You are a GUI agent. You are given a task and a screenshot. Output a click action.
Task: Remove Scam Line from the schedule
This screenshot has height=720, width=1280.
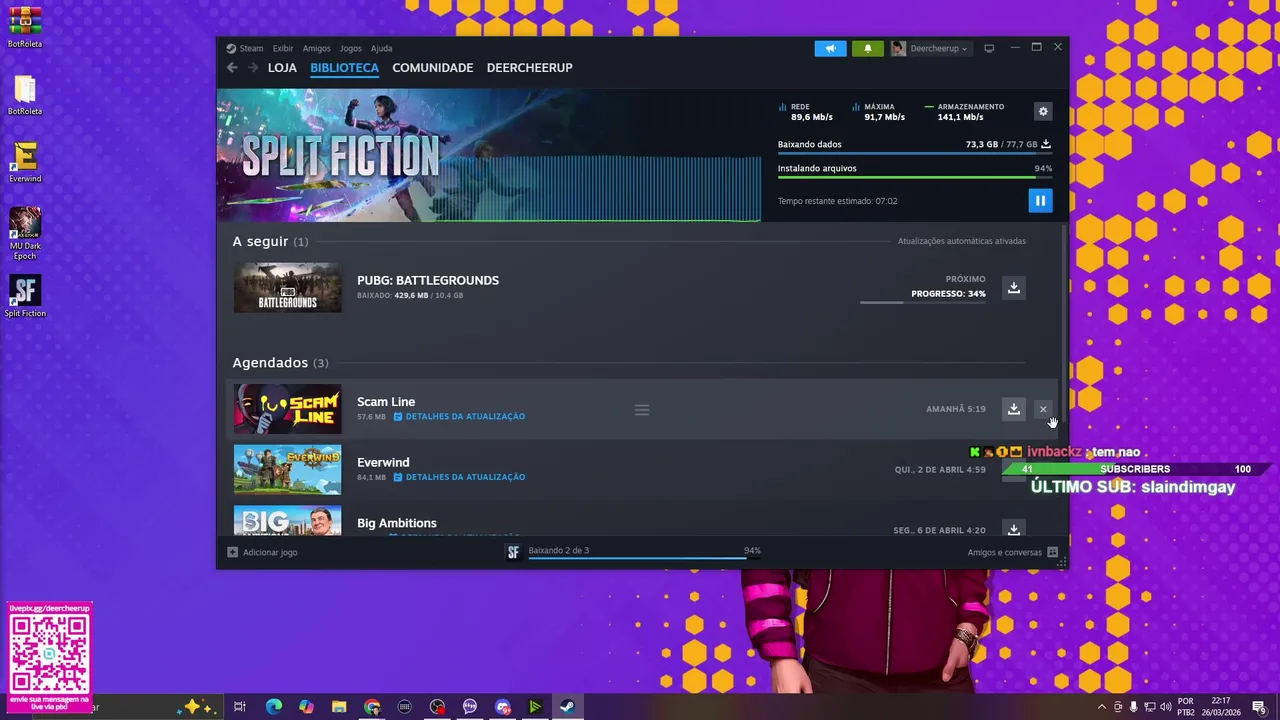1043,409
